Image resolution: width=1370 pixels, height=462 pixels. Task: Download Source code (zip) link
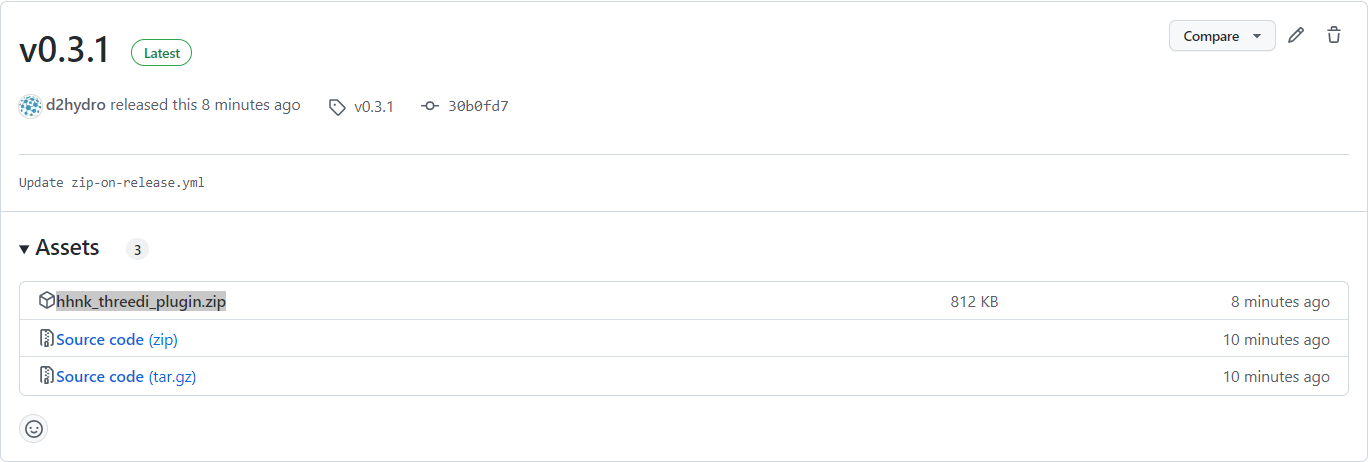[x=117, y=340]
